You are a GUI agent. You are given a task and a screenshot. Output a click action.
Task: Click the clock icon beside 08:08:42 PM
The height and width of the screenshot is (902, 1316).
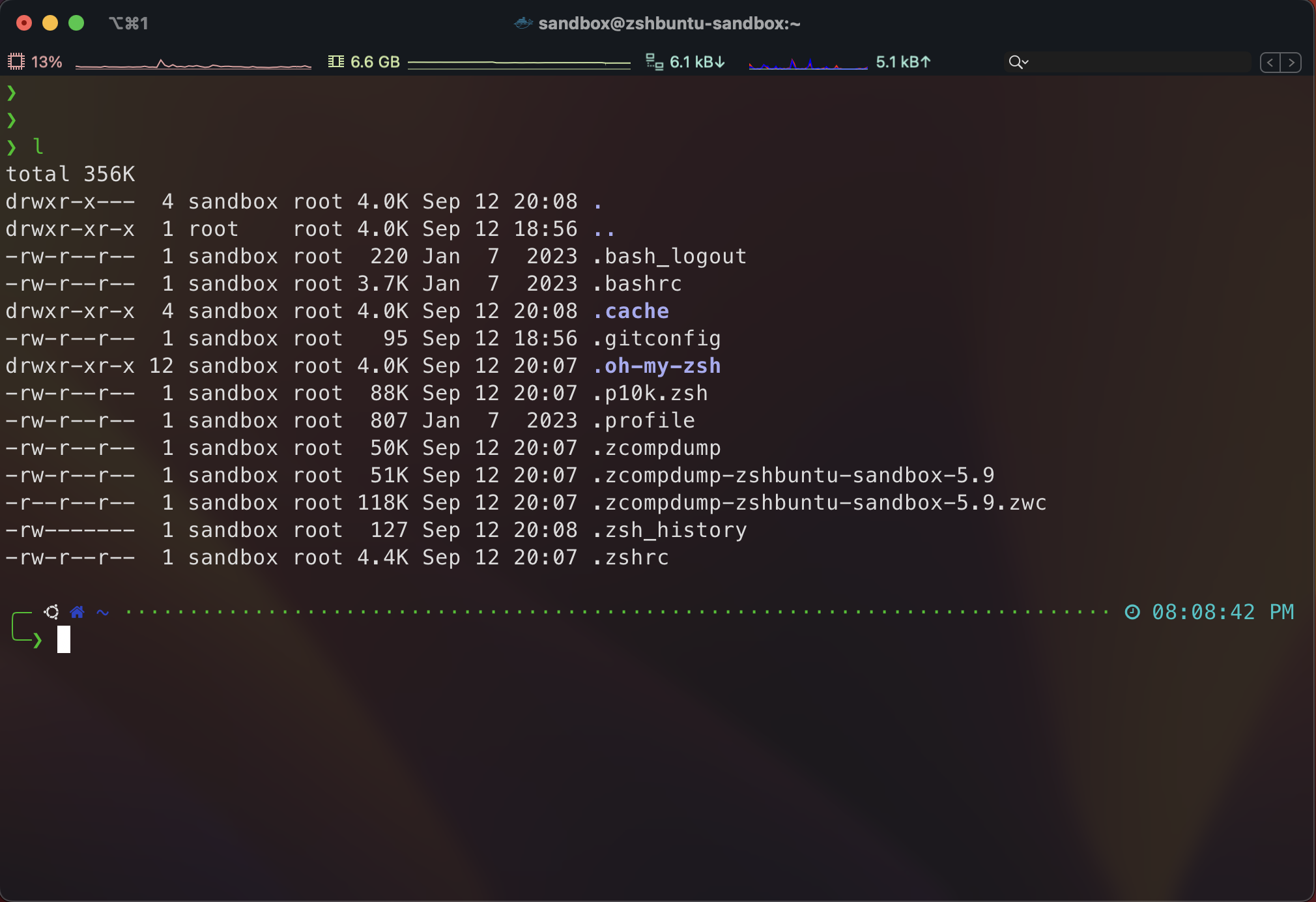coord(1132,612)
